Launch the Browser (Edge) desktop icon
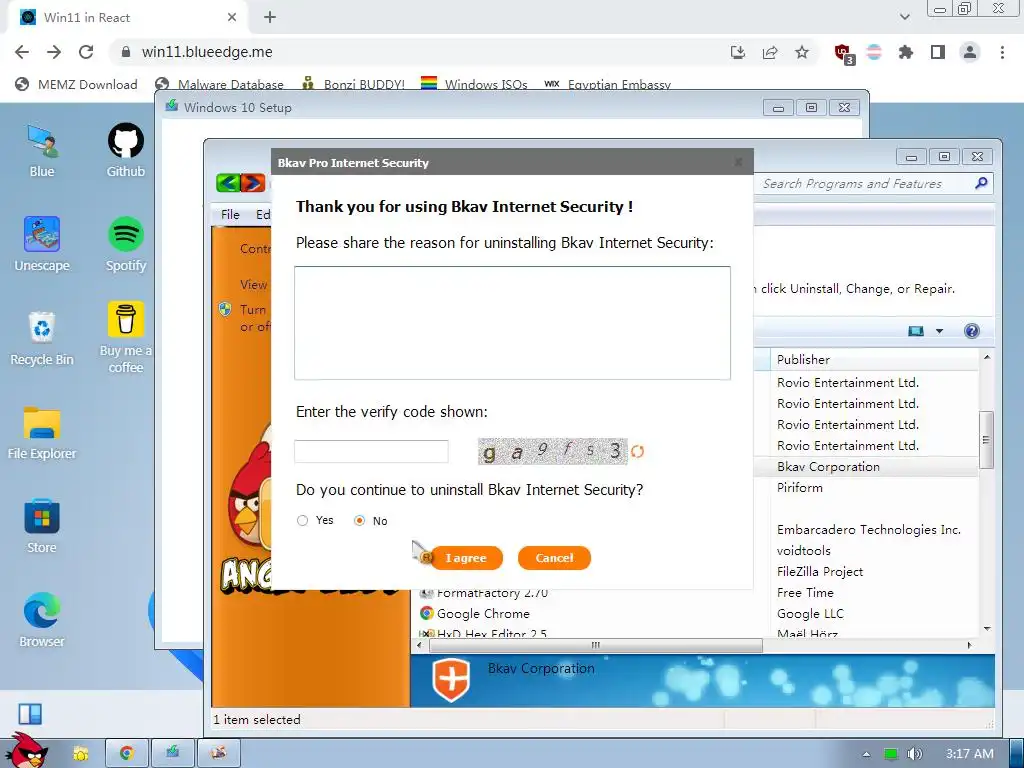Screen dimensions: 1024x768 (42, 620)
